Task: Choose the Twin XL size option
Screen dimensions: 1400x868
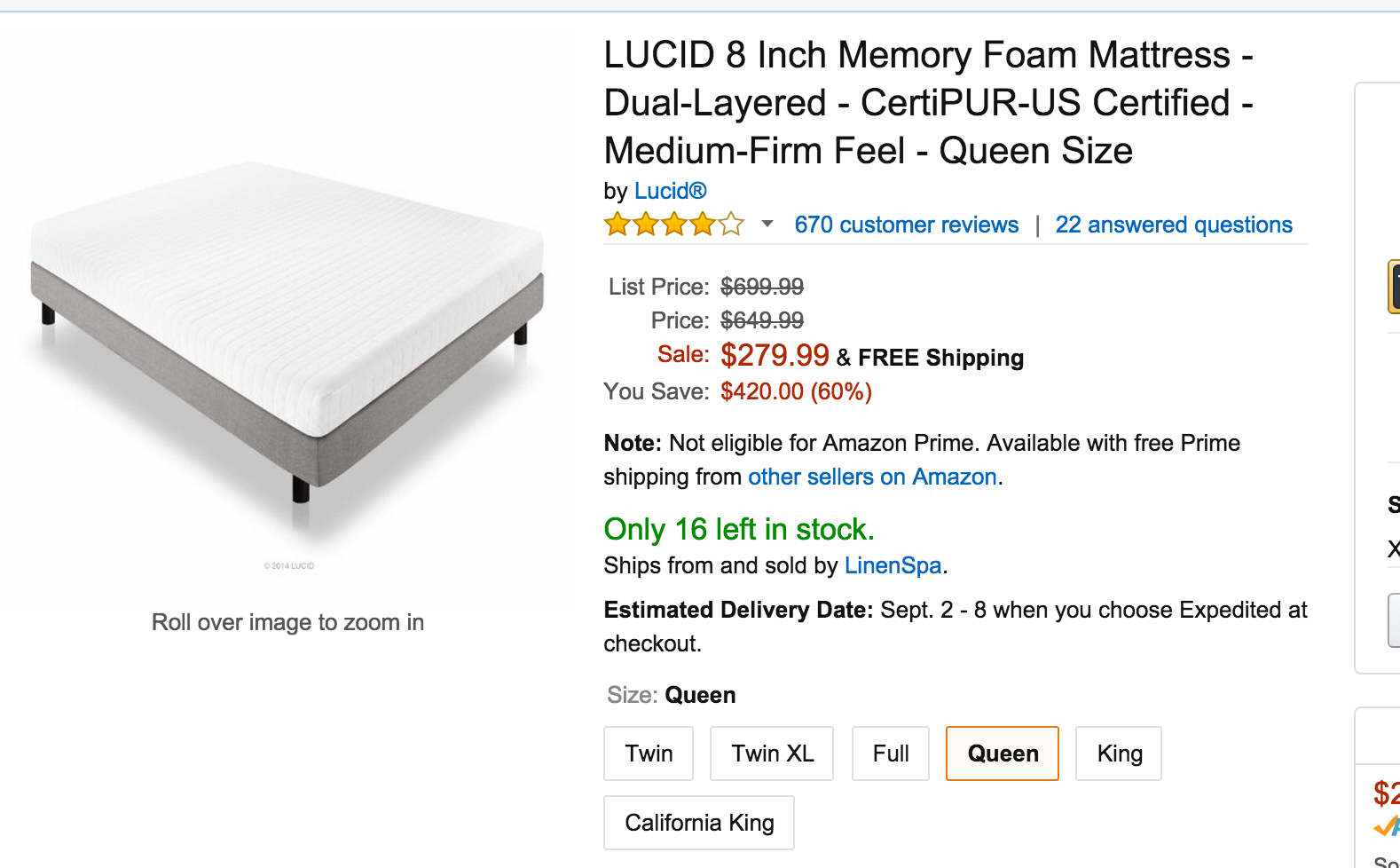Action: (772, 754)
